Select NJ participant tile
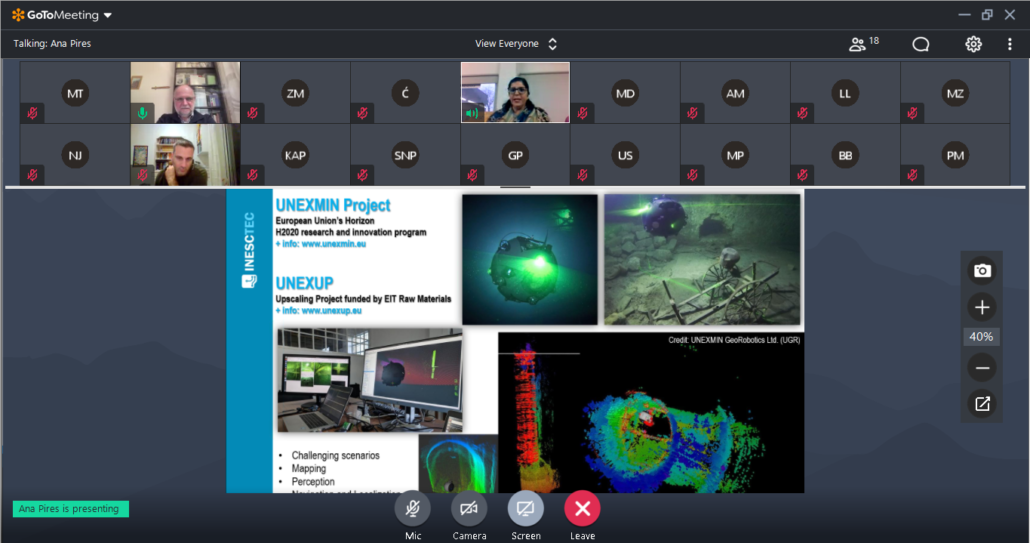This screenshot has width=1030, height=543. (x=75, y=155)
